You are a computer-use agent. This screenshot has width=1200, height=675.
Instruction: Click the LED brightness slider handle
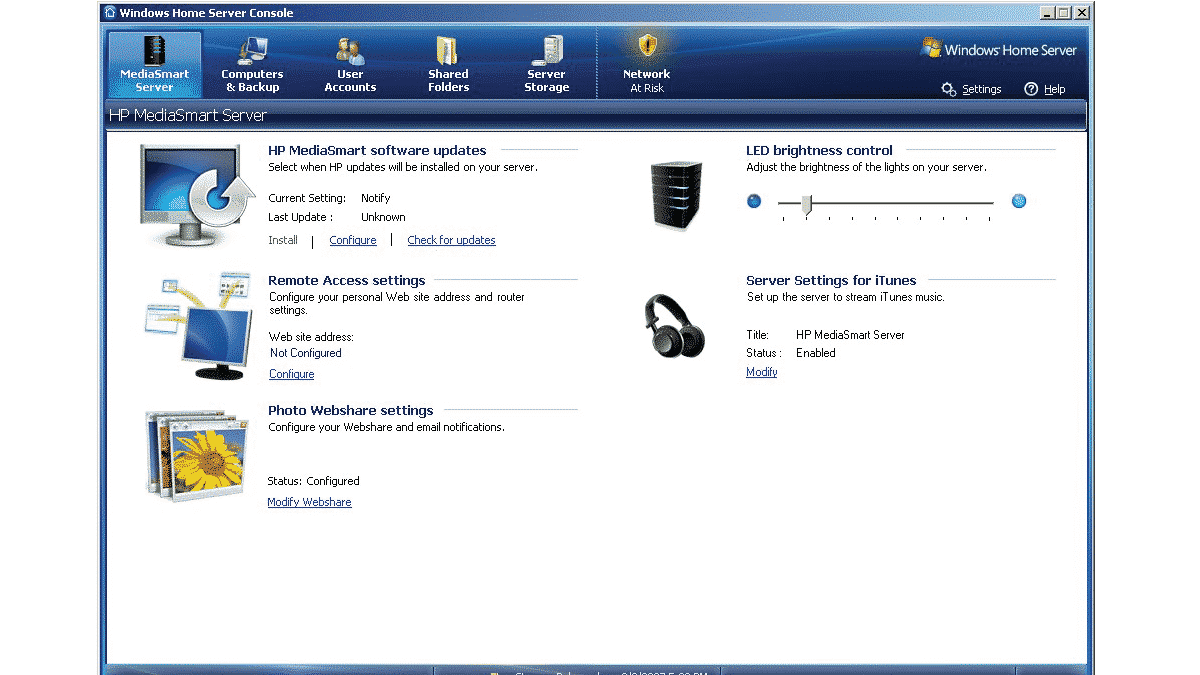click(x=806, y=204)
